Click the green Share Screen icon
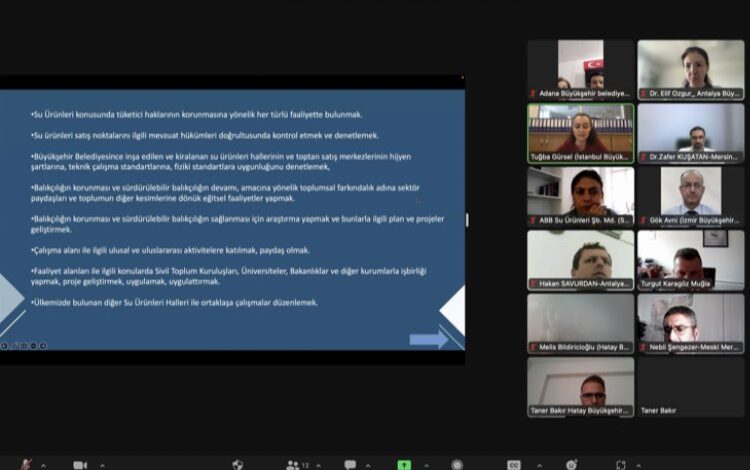 click(404, 464)
